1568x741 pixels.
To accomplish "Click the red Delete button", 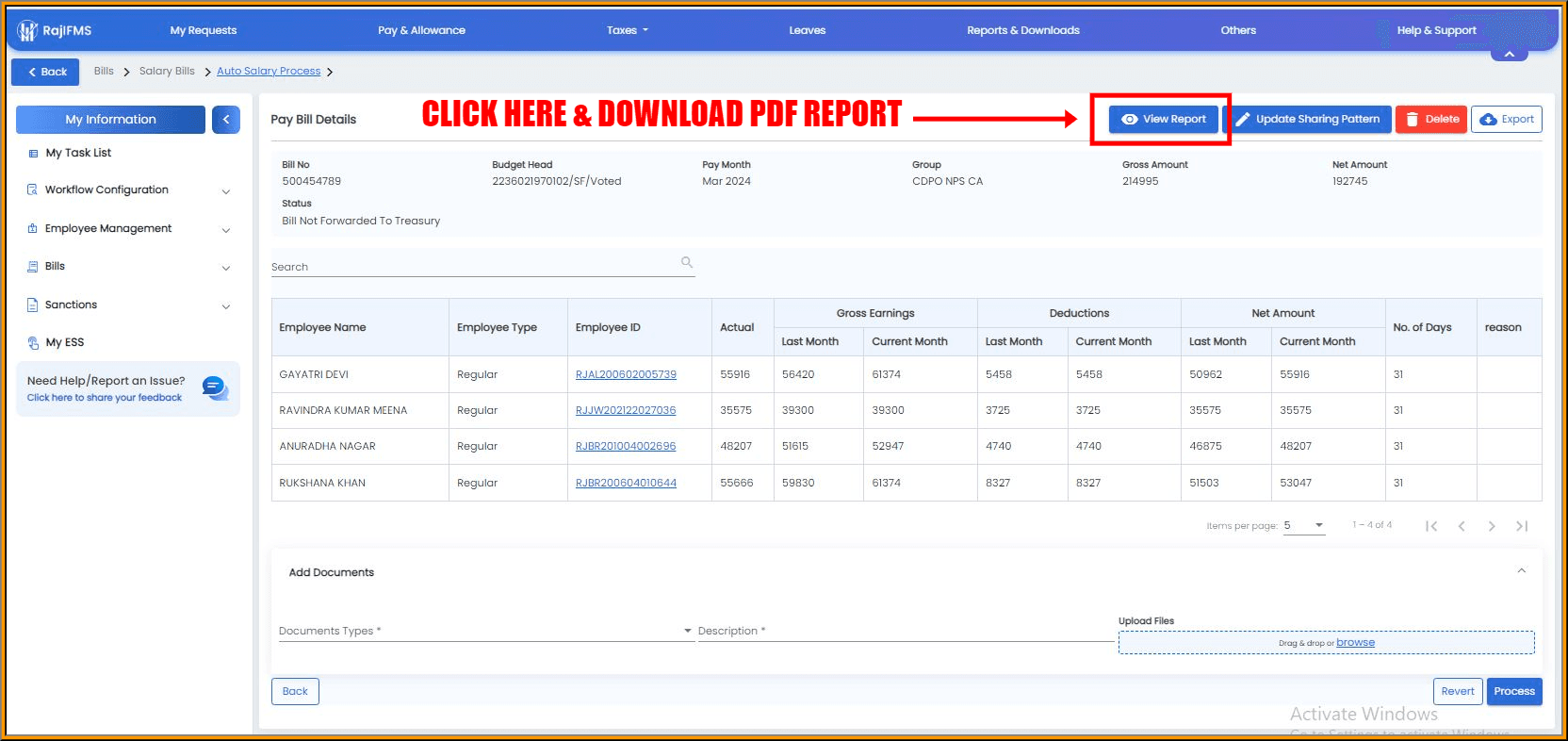I will pos(1431,120).
